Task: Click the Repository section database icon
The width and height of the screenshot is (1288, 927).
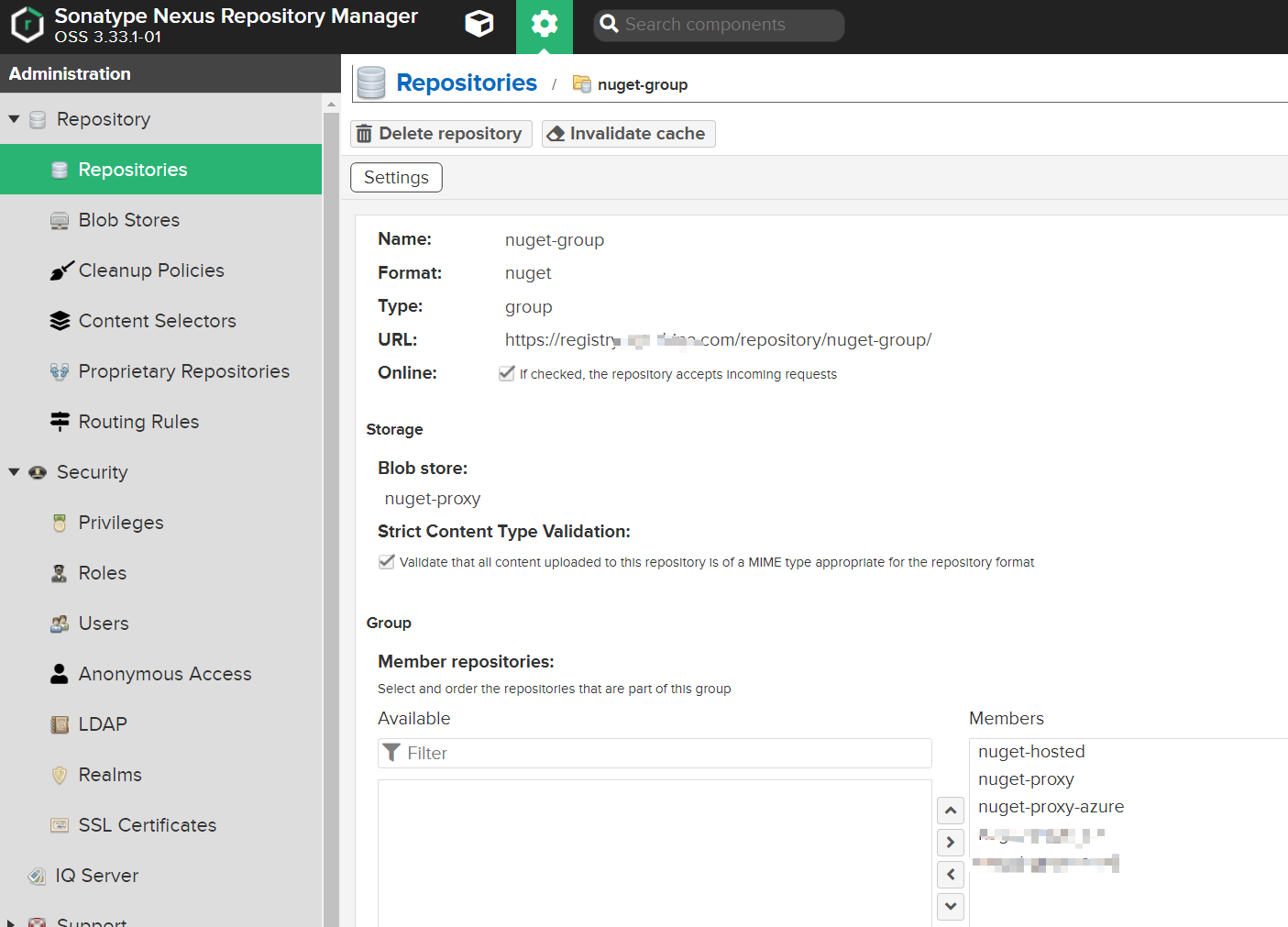Action: [x=38, y=119]
